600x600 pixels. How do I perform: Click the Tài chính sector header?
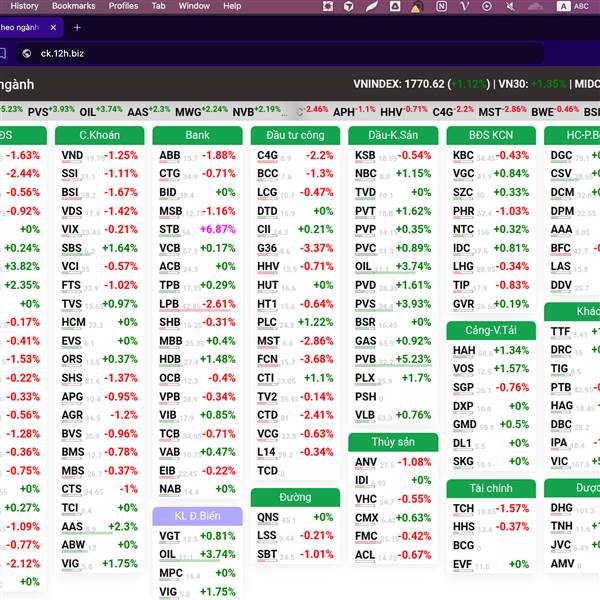(491, 488)
